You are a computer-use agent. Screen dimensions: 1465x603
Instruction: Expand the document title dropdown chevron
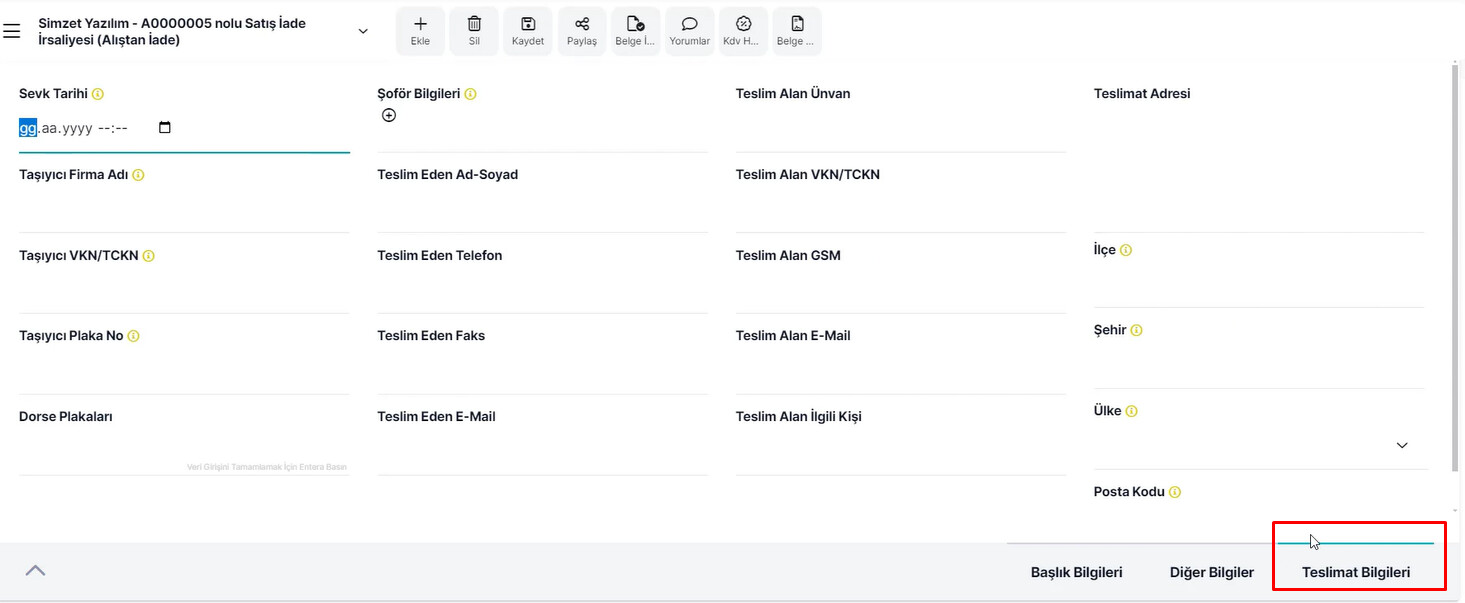click(x=363, y=31)
